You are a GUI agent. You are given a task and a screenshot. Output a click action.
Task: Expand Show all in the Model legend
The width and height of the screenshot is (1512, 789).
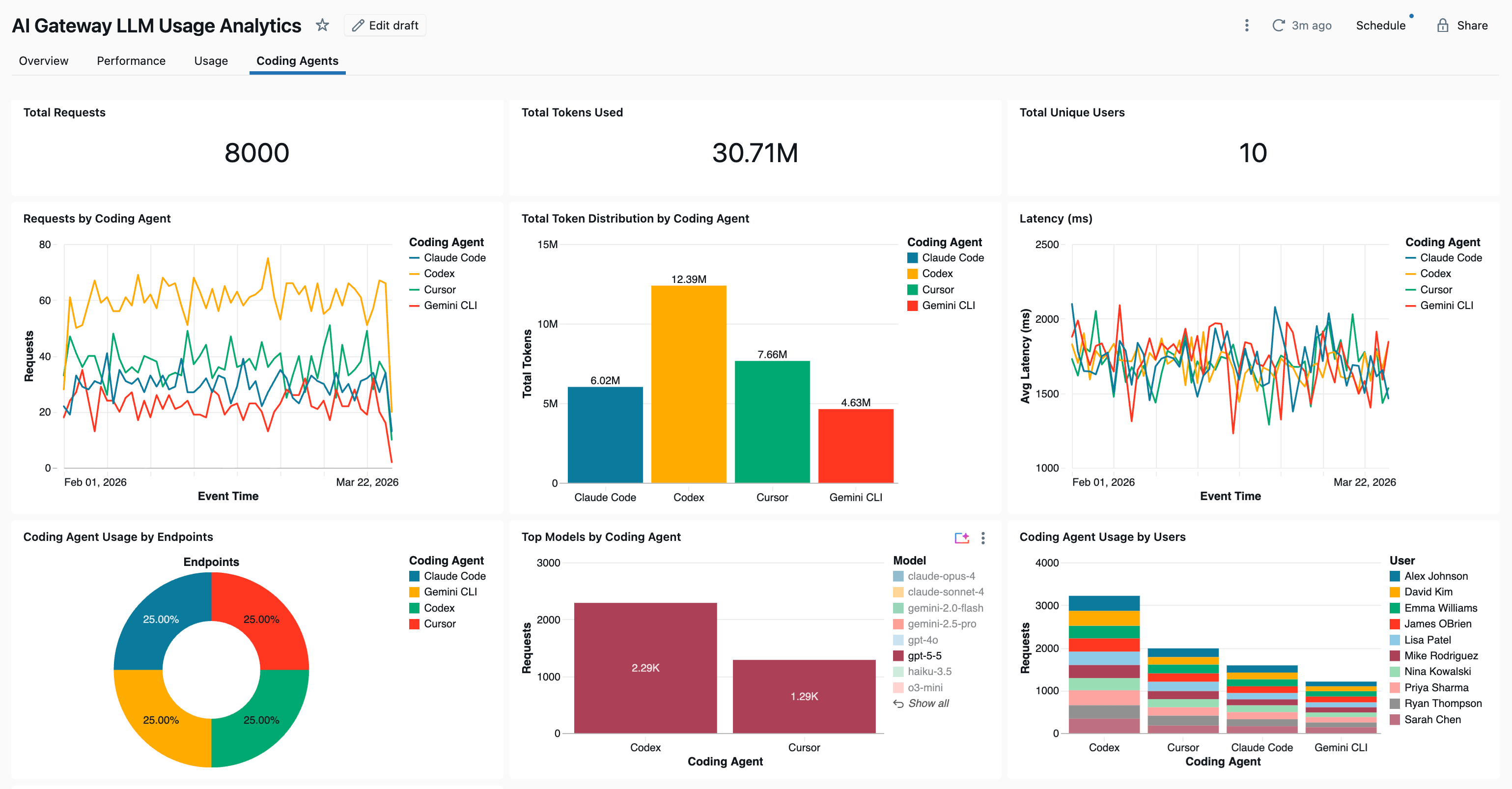click(x=928, y=704)
